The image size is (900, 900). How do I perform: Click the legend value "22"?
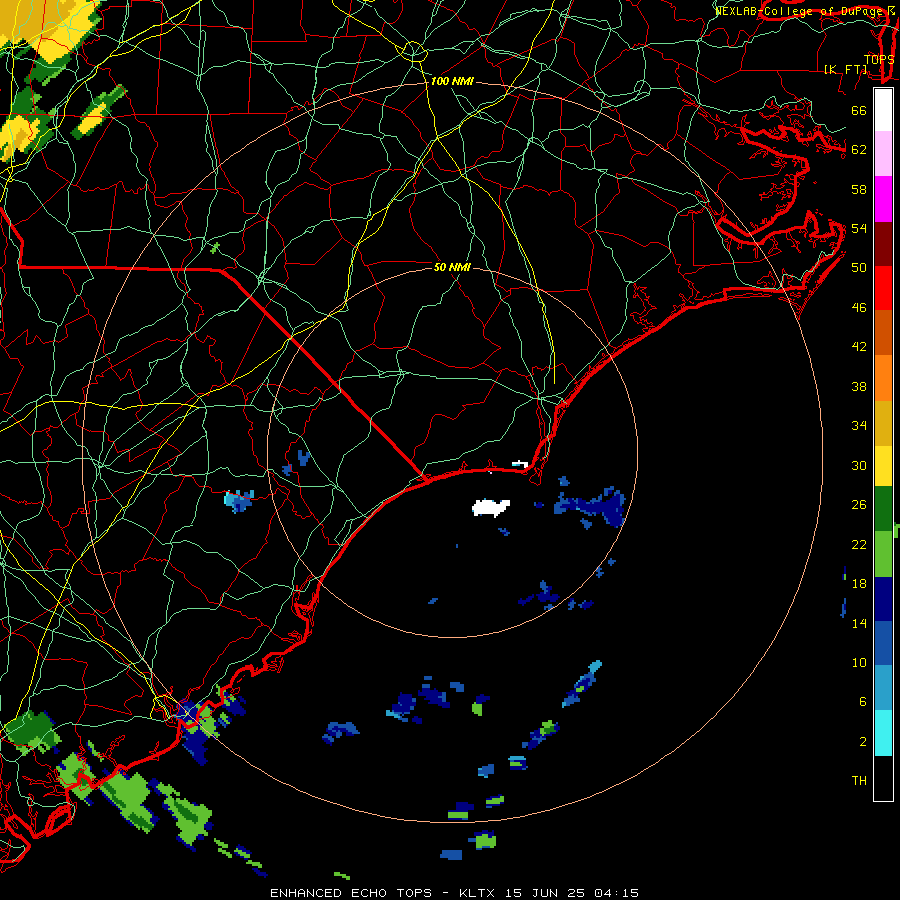859,544
